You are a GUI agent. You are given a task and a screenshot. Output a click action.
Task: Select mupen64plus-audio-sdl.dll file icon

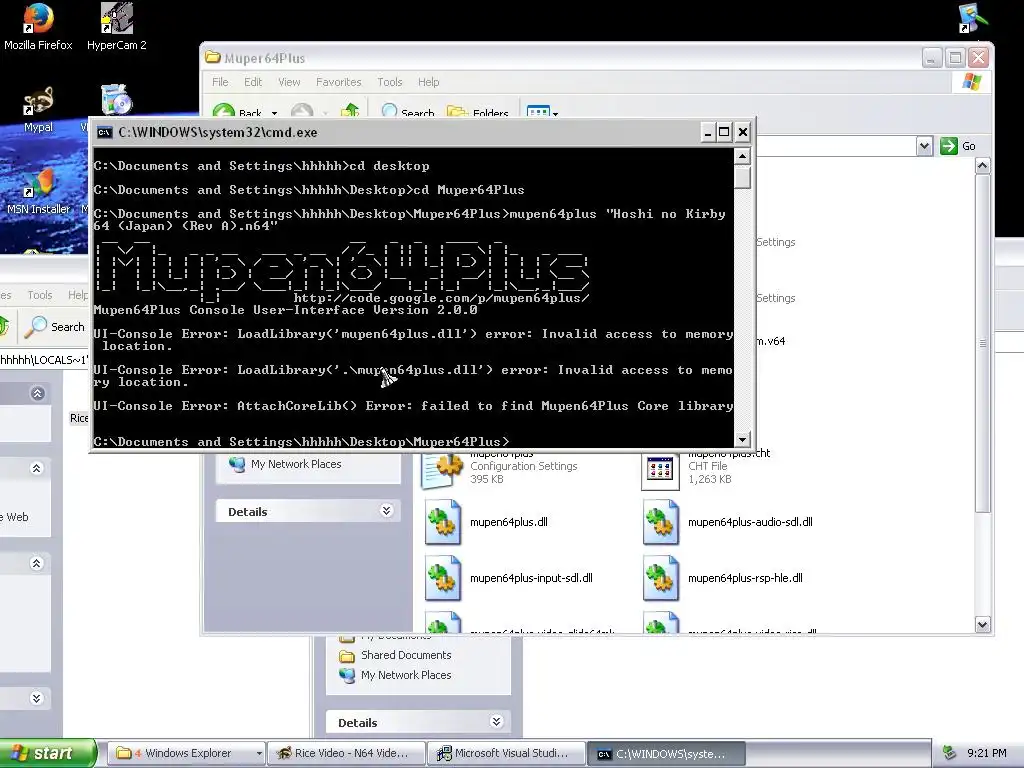pyautogui.click(x=660, y=522)
